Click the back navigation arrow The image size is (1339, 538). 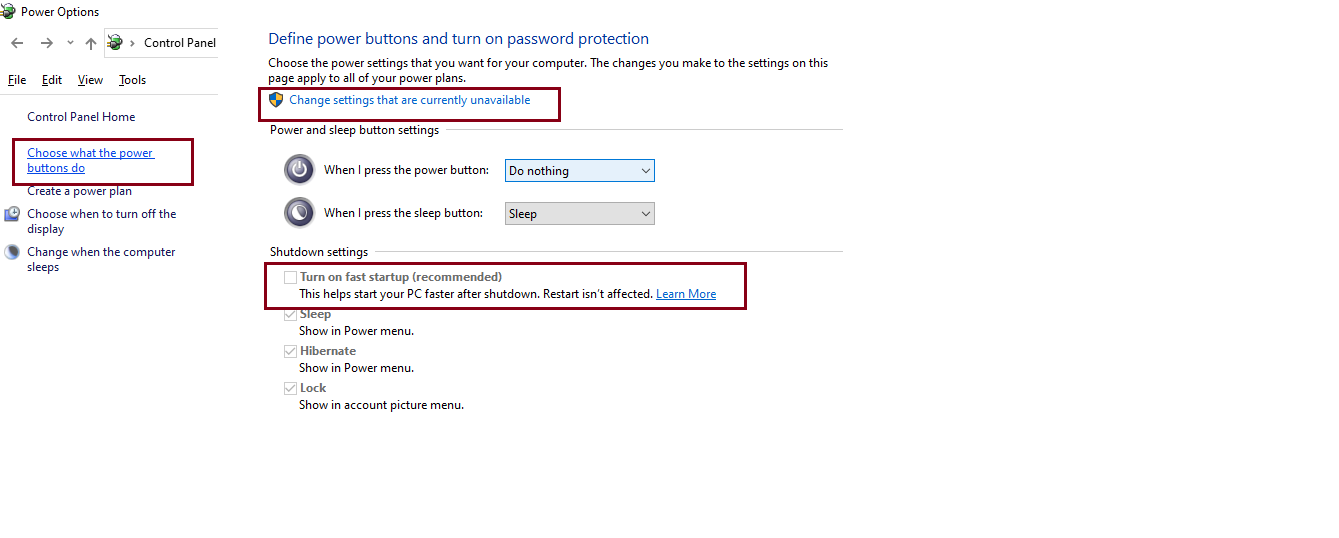17,43
